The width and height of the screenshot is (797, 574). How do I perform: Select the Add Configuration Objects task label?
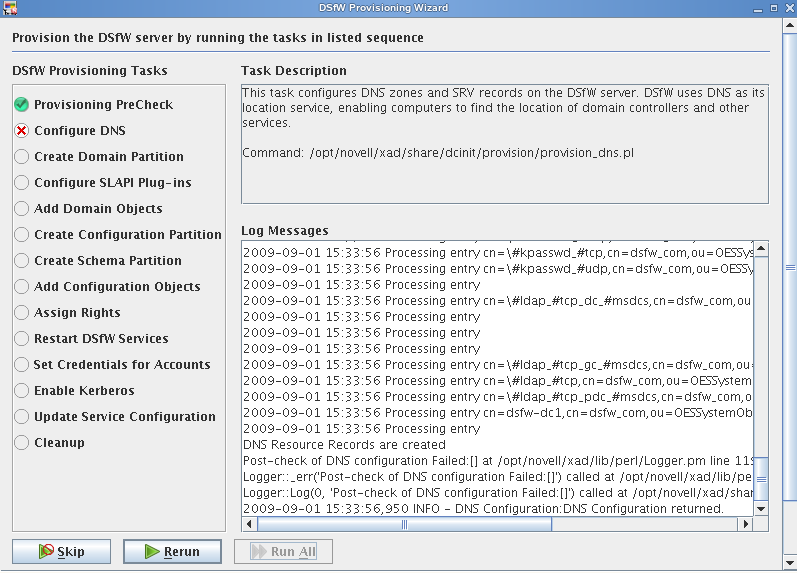(x=117, y=286)
